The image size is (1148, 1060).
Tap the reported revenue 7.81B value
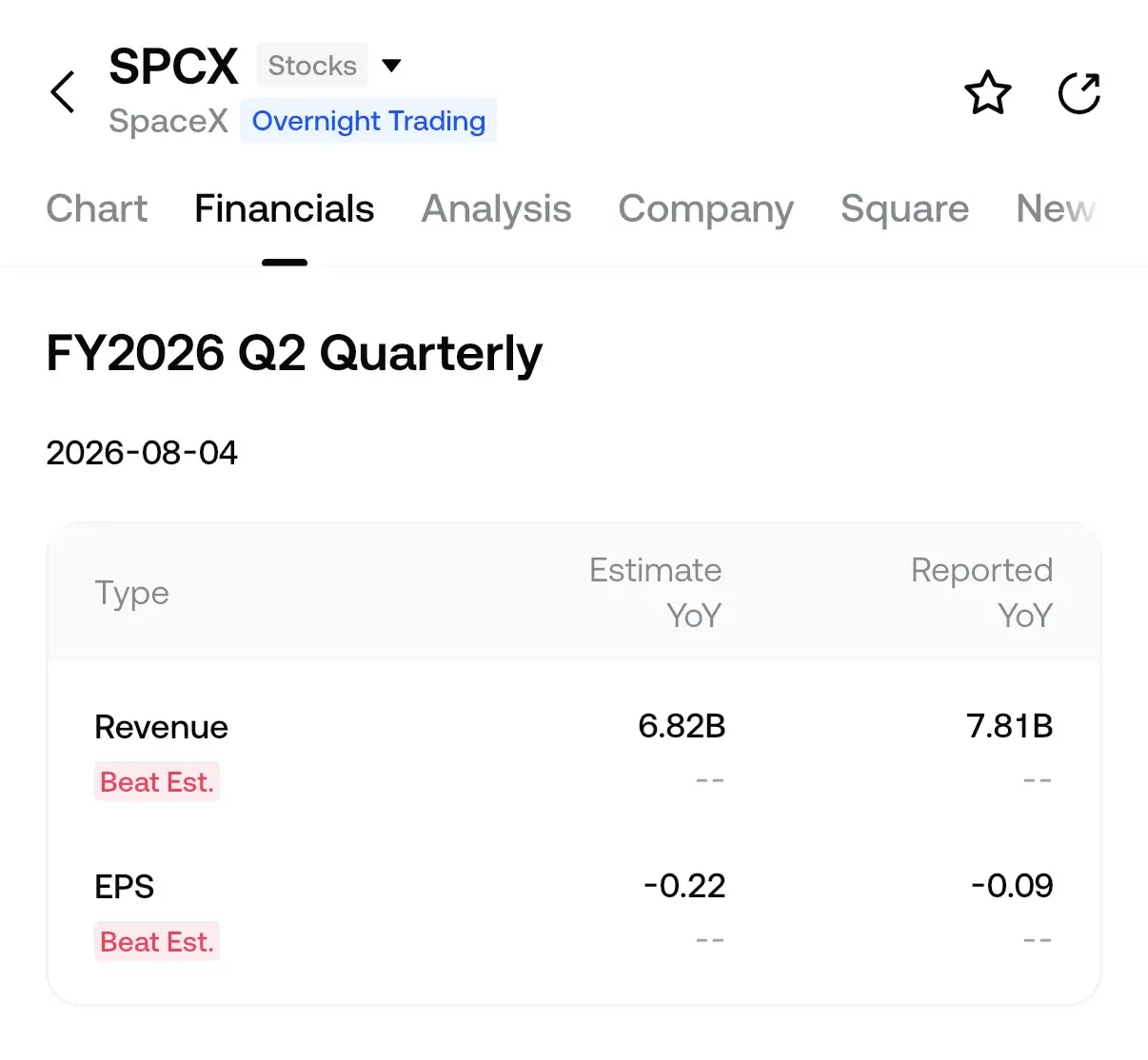pyautogui.click(x=1009, y=726)
